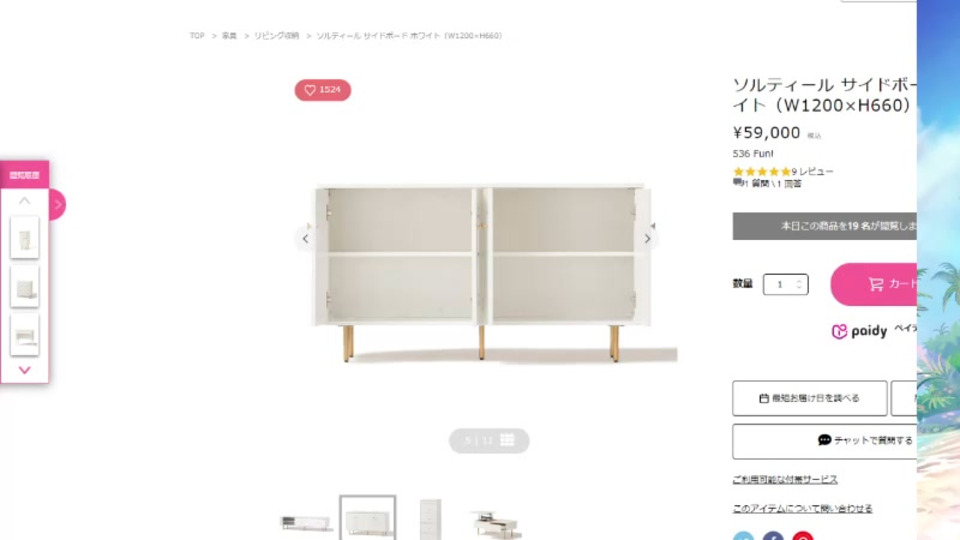960x540 pixels.
Task: Advance to the next product image
Action: tap(647, 239)
